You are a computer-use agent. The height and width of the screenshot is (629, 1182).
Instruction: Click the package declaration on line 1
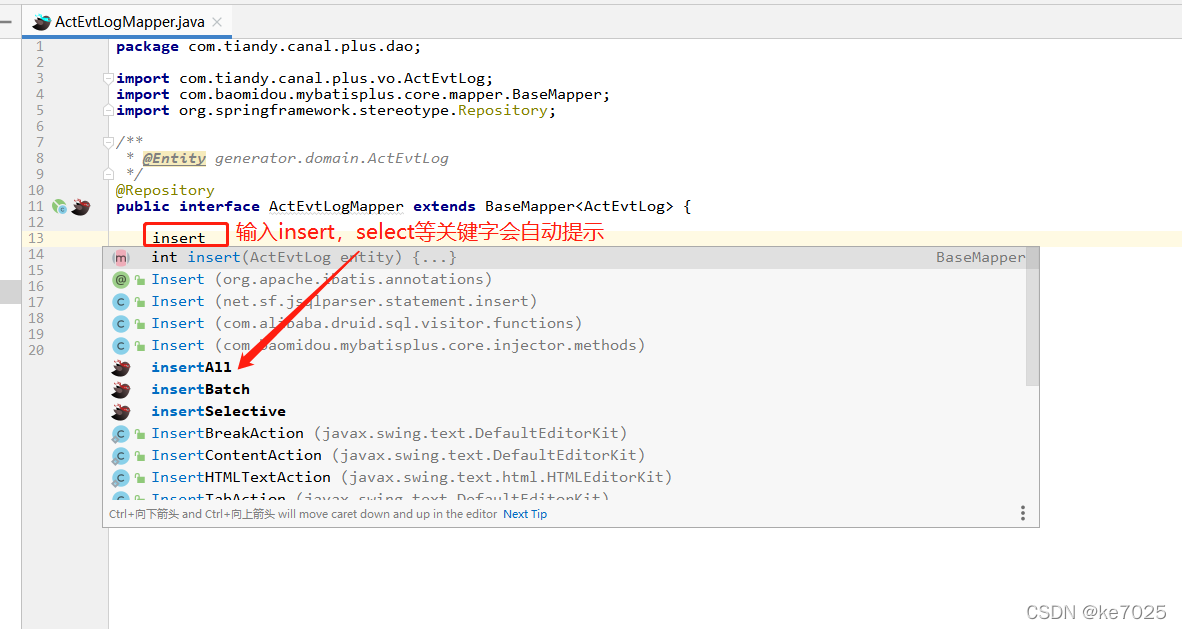coord(268,47)
